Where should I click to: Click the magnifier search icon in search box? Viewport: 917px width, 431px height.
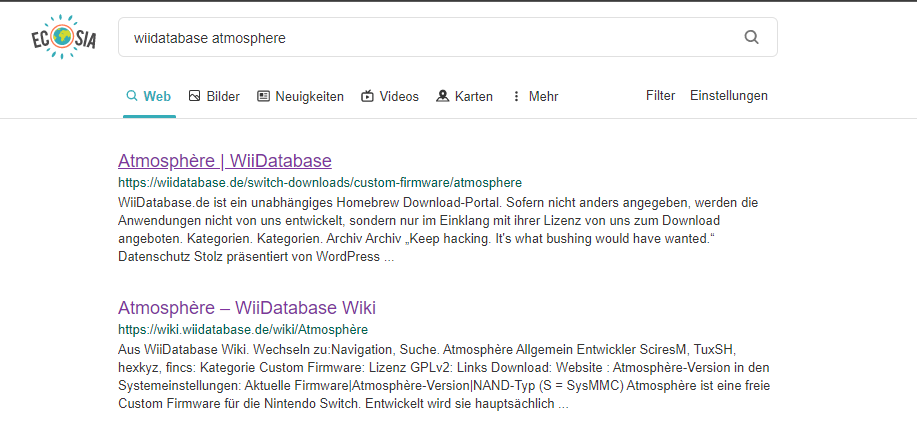751,37
